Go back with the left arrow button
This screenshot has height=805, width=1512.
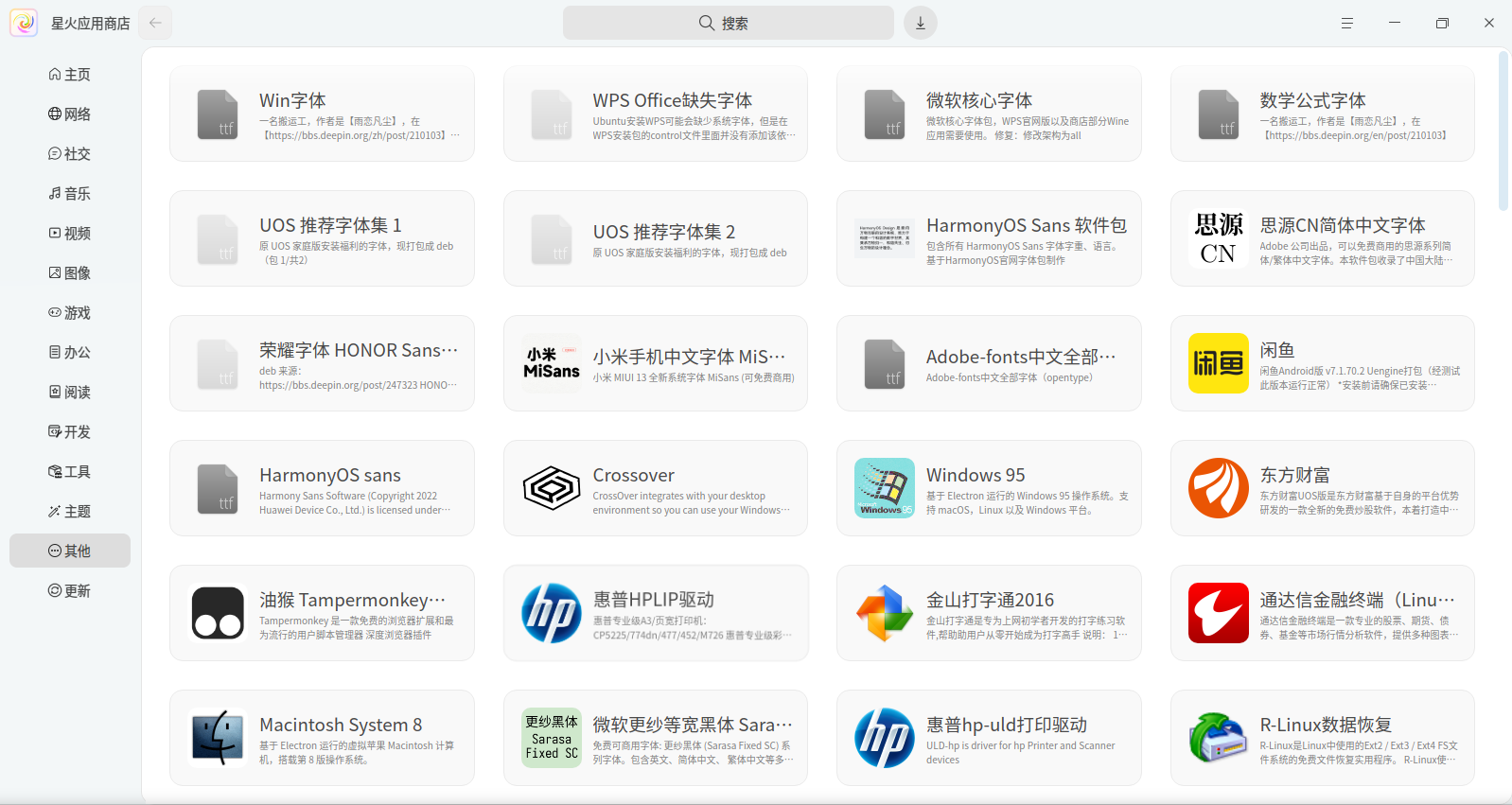[x=155, y=23]
